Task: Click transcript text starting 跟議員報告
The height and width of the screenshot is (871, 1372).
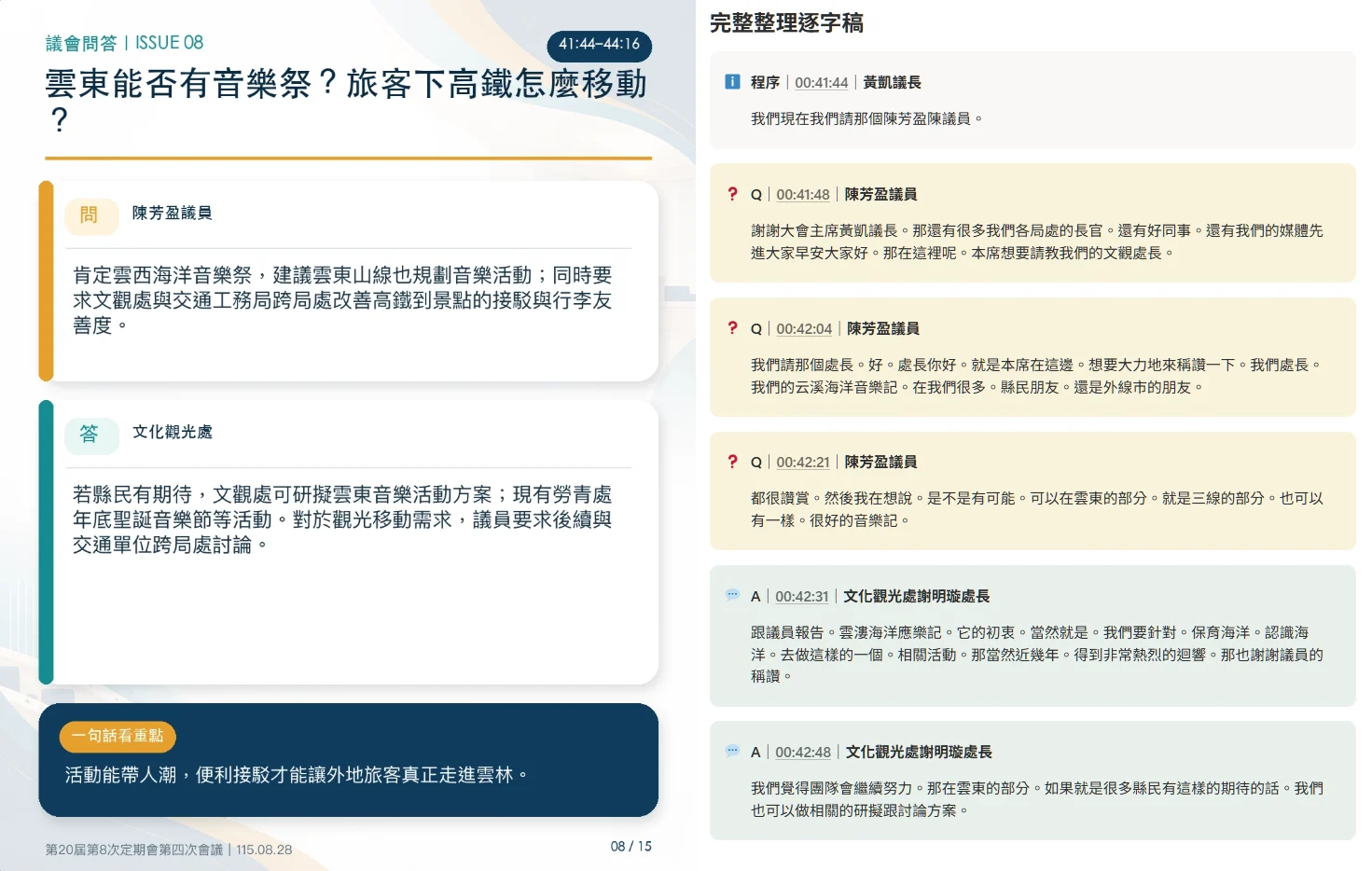Action: point(1036,655)
